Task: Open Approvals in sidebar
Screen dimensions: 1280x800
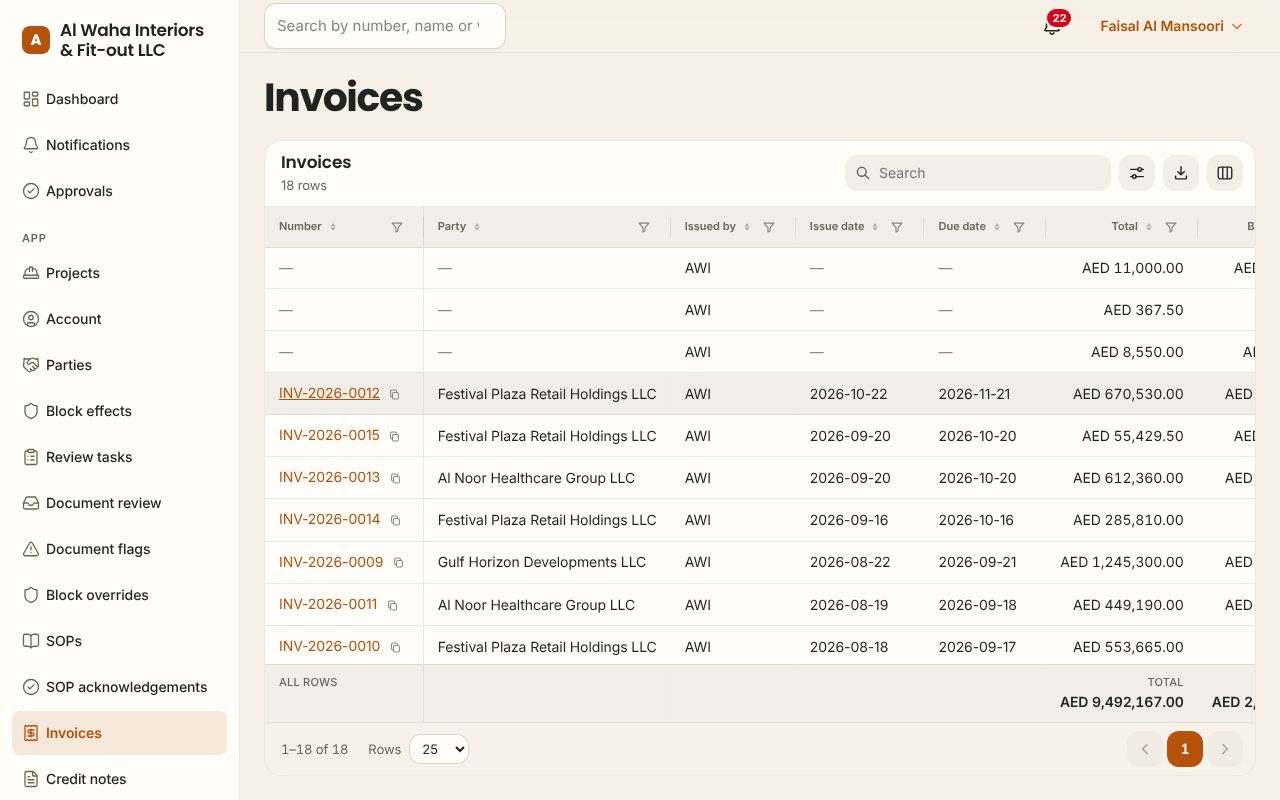Action: (120, 191)
